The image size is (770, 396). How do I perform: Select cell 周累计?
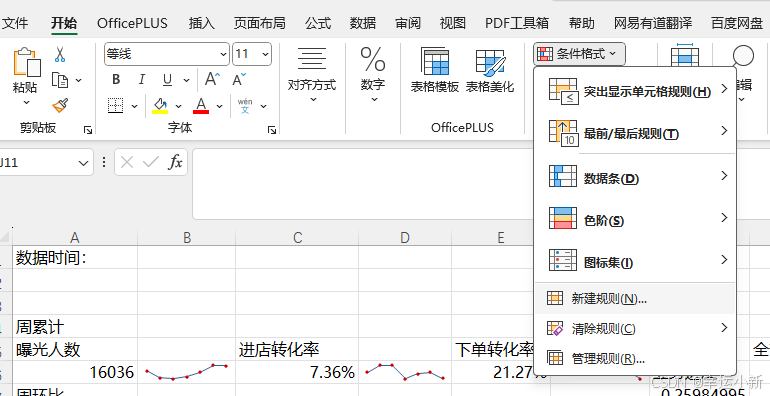[75, 326]
